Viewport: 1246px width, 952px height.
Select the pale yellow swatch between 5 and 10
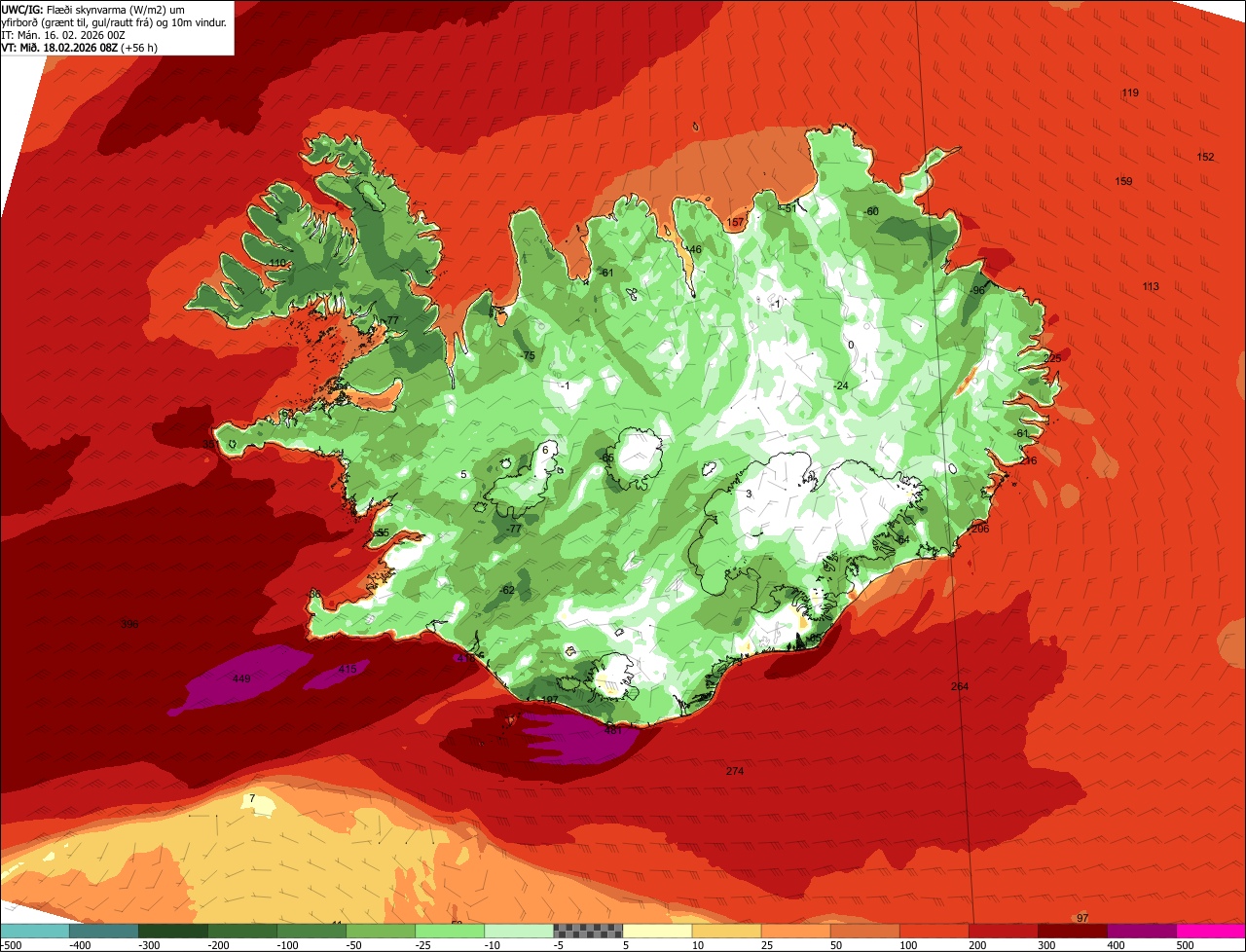click(x=656, y=932)
